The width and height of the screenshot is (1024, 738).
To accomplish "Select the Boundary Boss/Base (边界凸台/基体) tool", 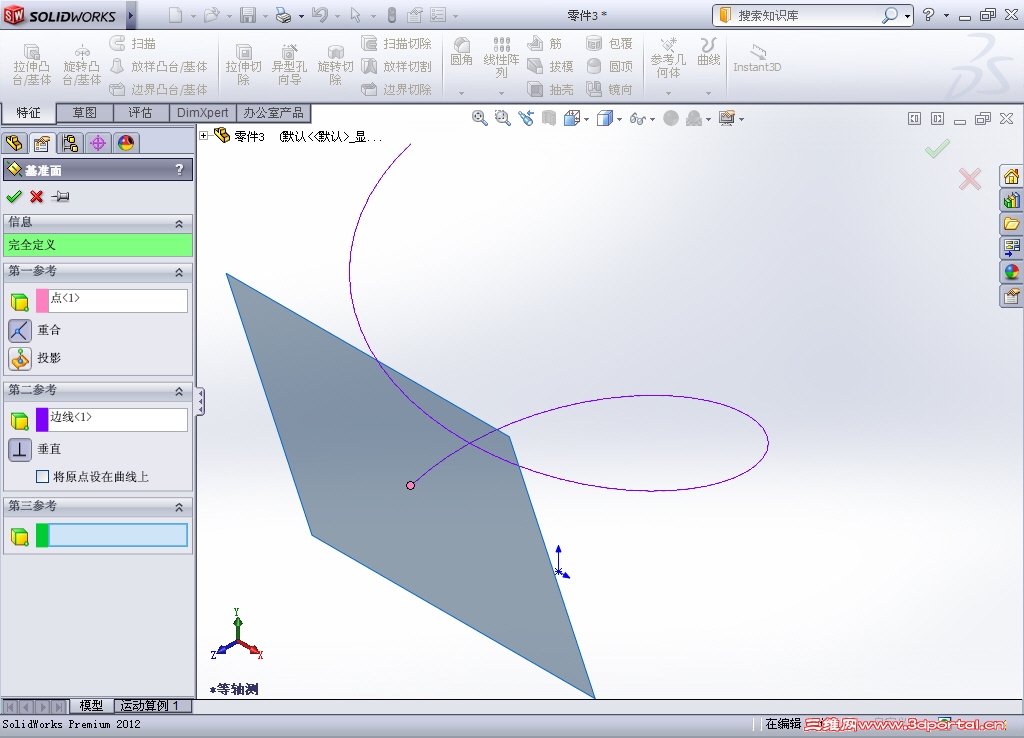I will click(x=159, y=89).
